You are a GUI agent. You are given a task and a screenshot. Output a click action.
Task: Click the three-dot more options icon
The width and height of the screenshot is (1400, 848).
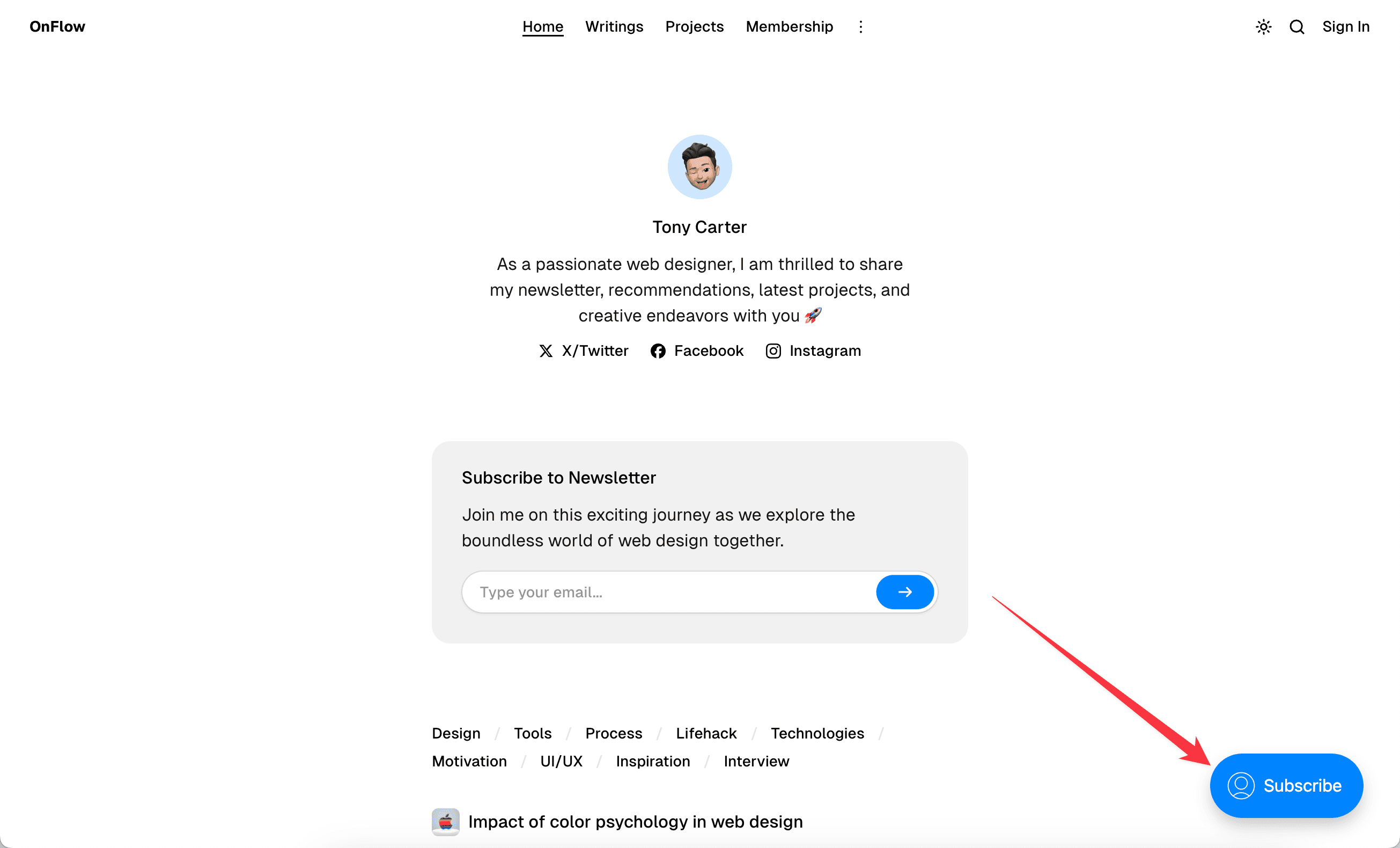861,26
